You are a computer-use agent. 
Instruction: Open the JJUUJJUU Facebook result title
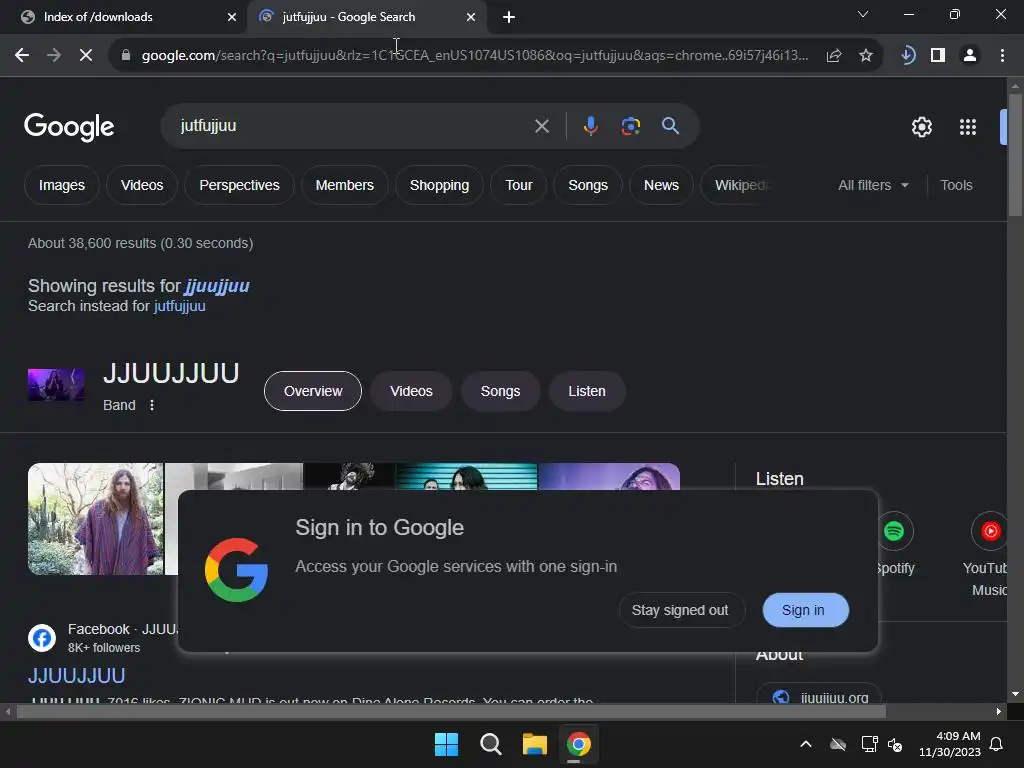(76, 675)
